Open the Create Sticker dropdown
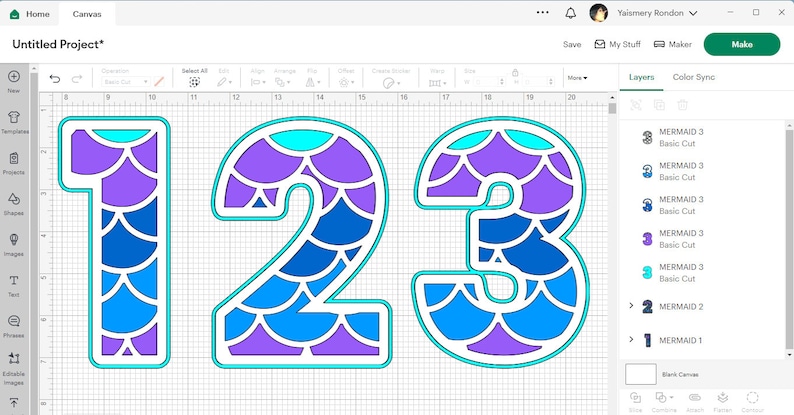 (x=391, y=83)
